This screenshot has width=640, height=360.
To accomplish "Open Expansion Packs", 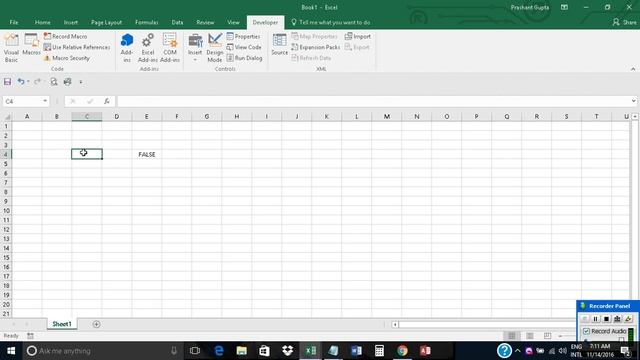I will pos(316,47).
